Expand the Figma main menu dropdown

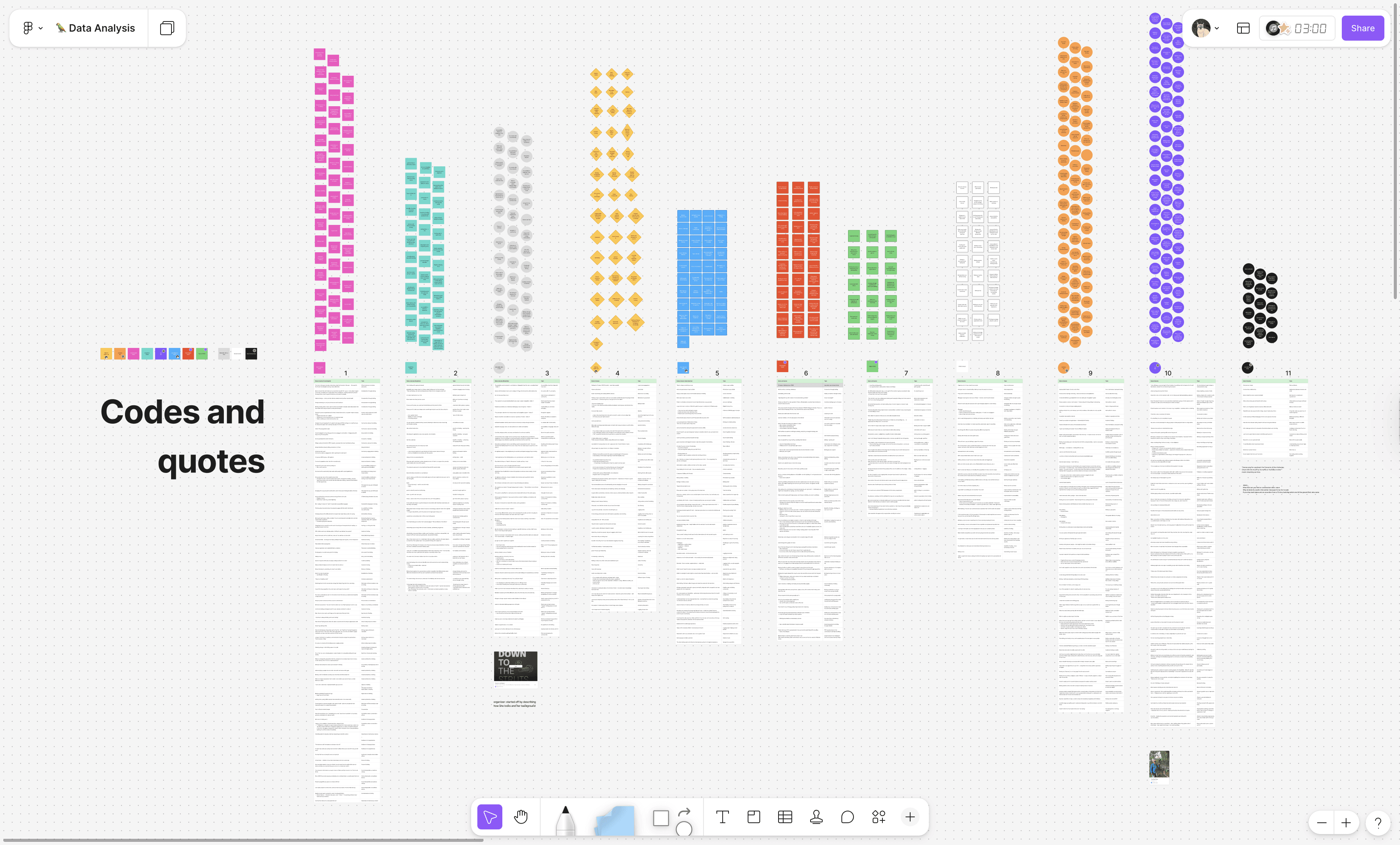(32, 28)
